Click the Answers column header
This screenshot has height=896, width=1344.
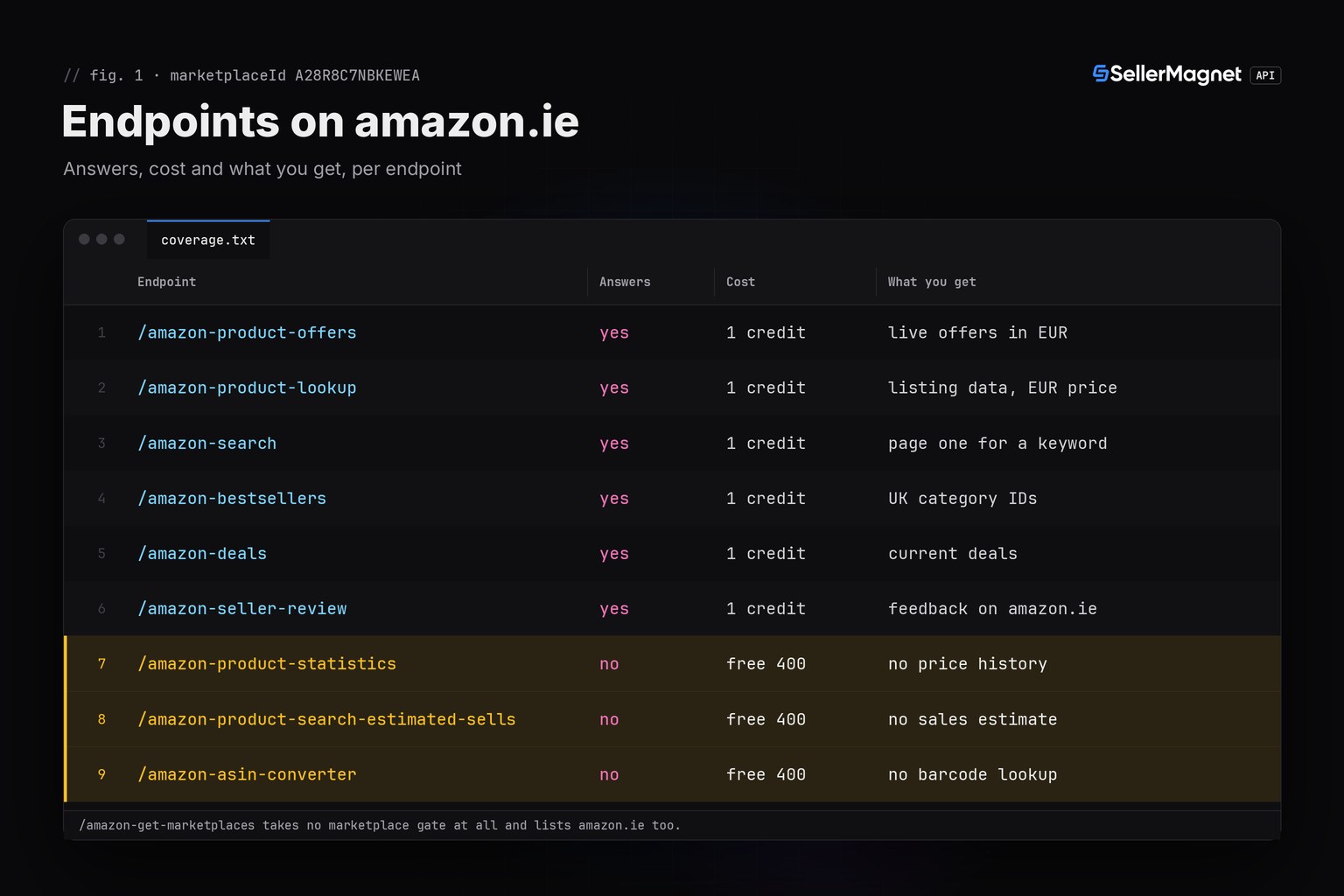click(x=625, y=282)
